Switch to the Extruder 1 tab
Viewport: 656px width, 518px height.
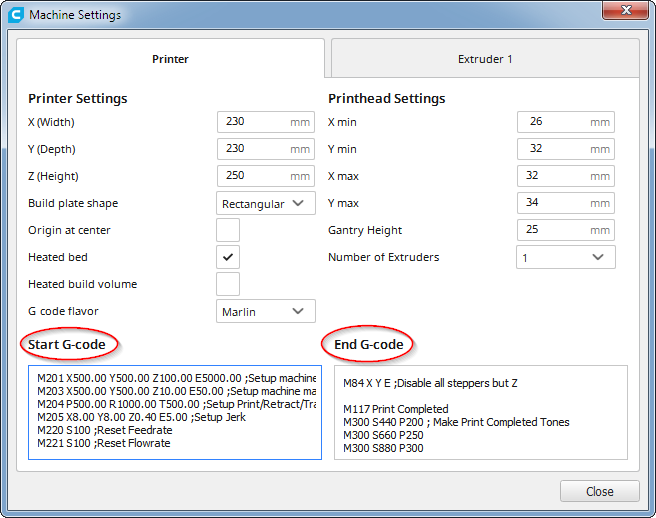(484, 59)
